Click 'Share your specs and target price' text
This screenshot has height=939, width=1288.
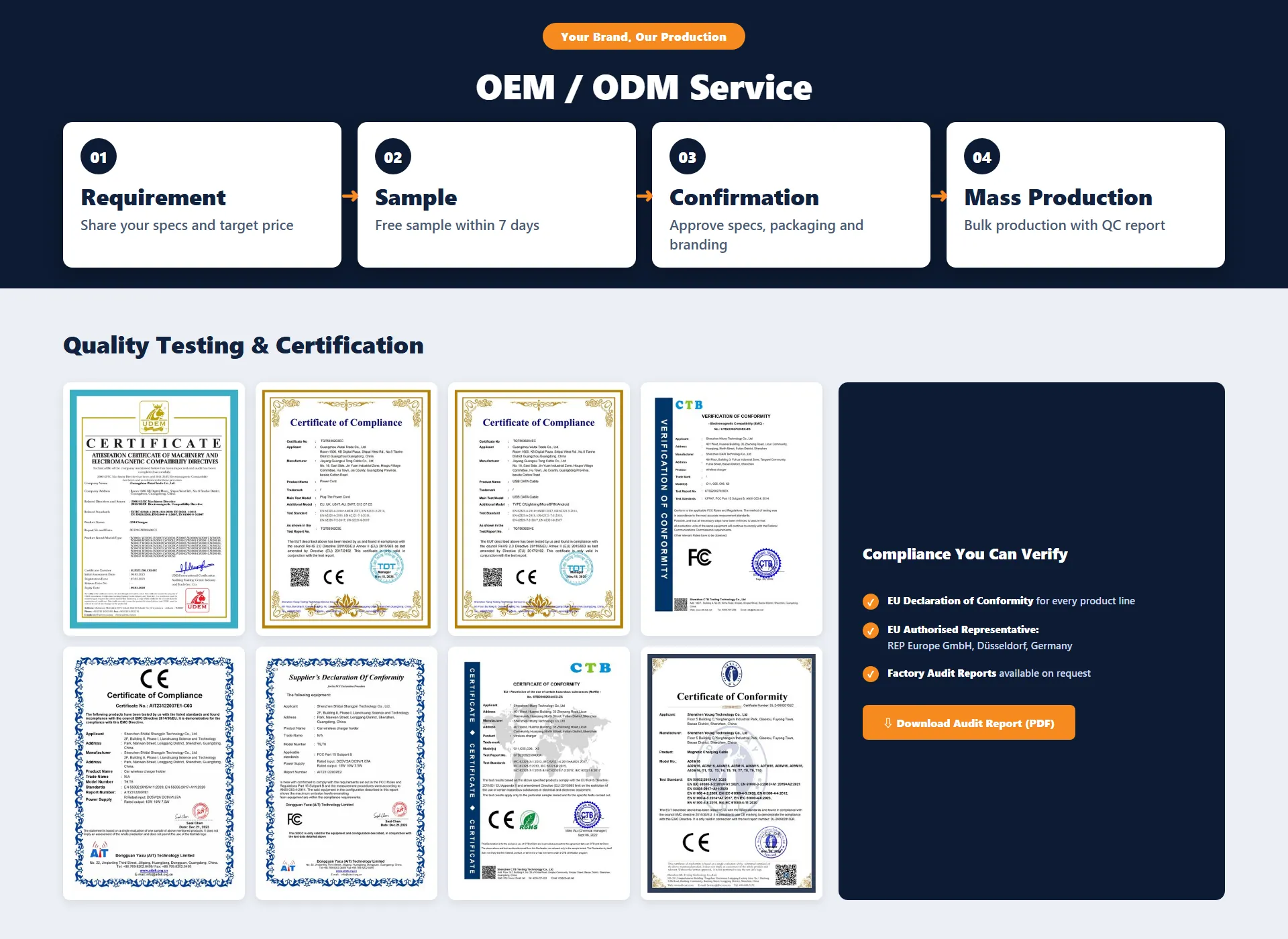(x=186, y=225)
